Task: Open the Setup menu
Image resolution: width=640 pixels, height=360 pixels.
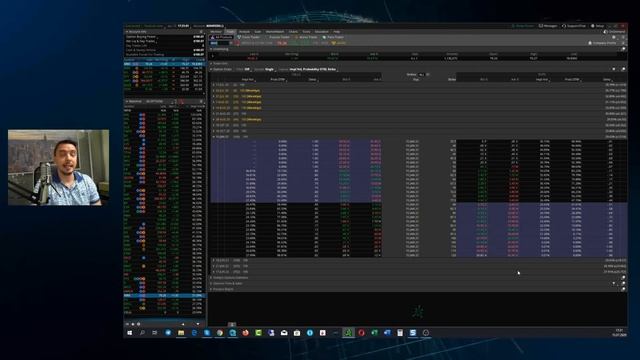Action: coord(598,26)
